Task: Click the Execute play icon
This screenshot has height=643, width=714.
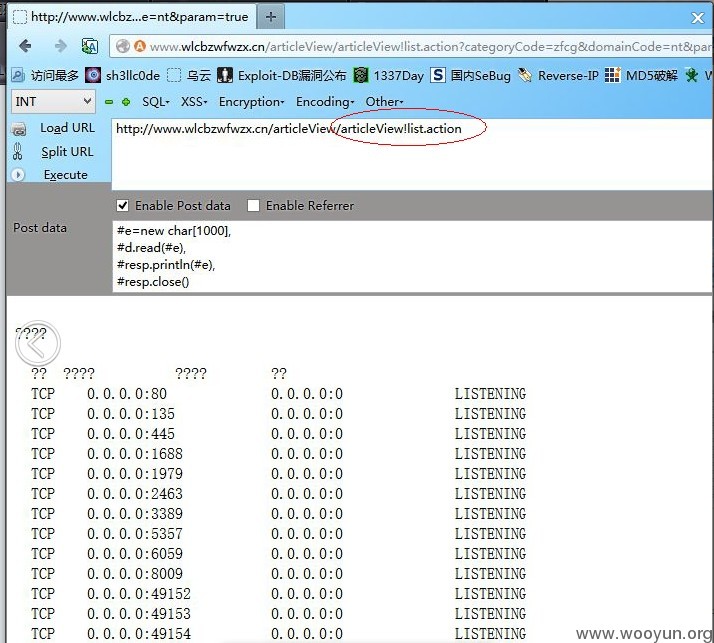Action: point(18,175)
